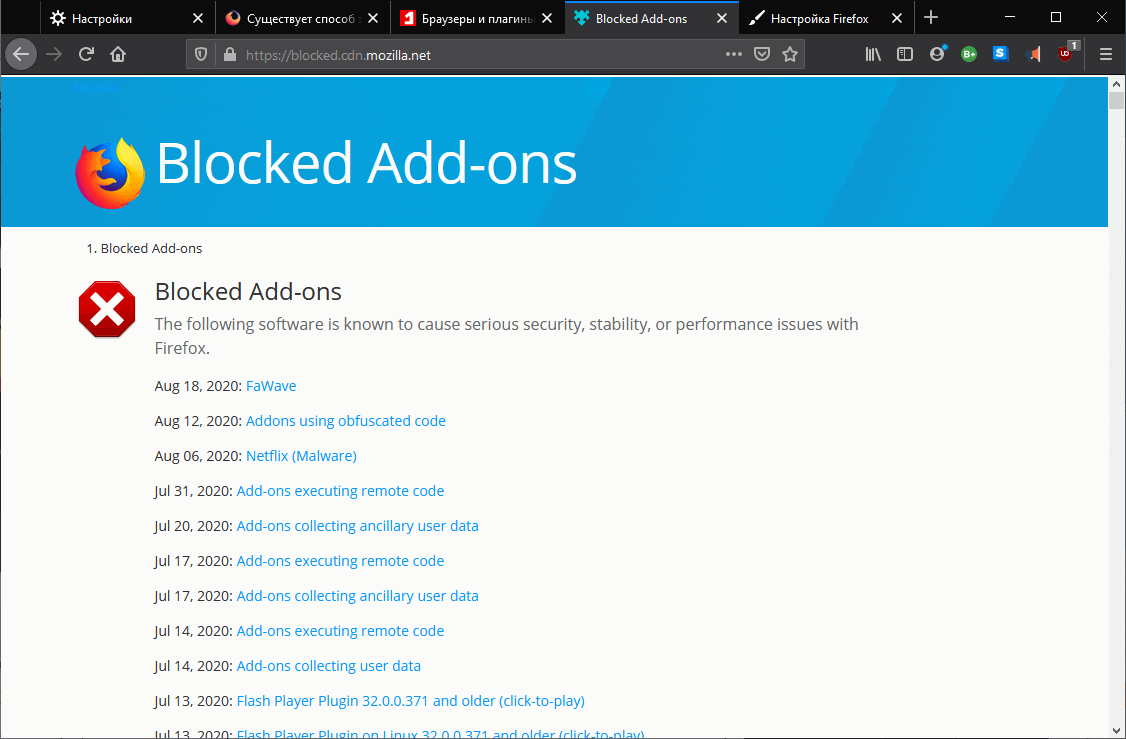
Task: Open page actions three-dot menu
Action: tap(733, 55)
